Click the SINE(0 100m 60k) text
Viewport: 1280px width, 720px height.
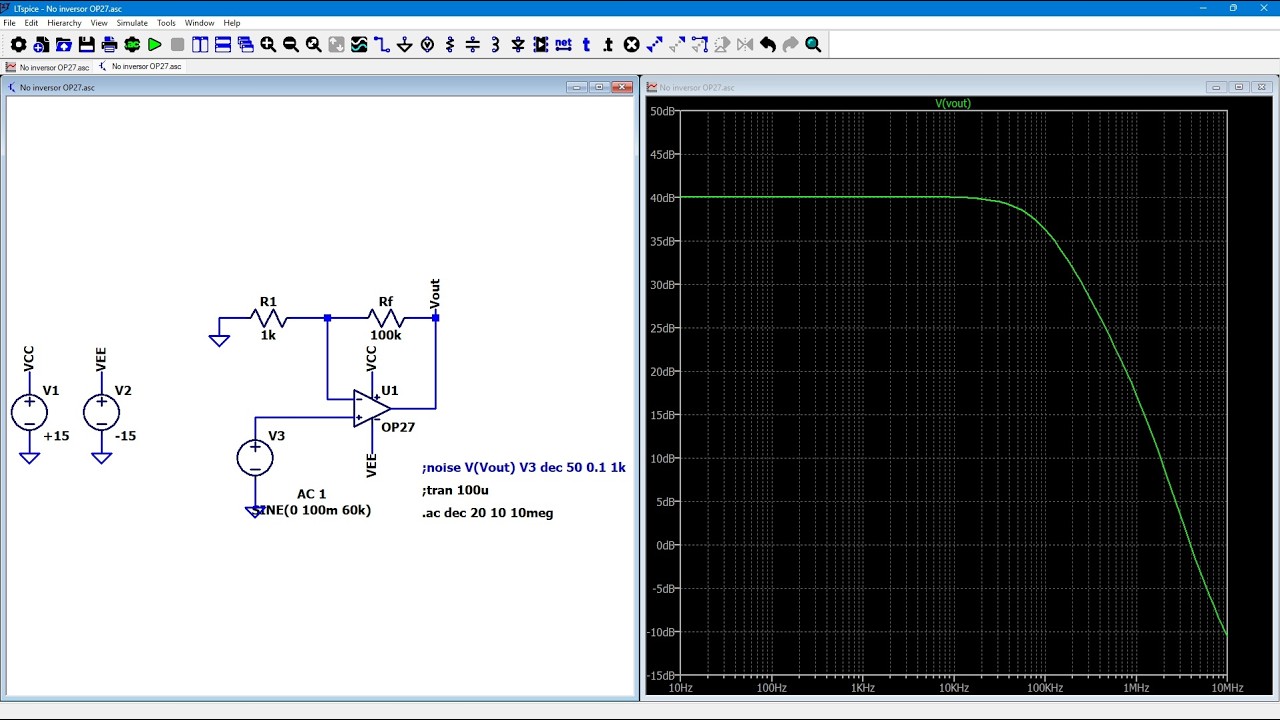point(313,510)
